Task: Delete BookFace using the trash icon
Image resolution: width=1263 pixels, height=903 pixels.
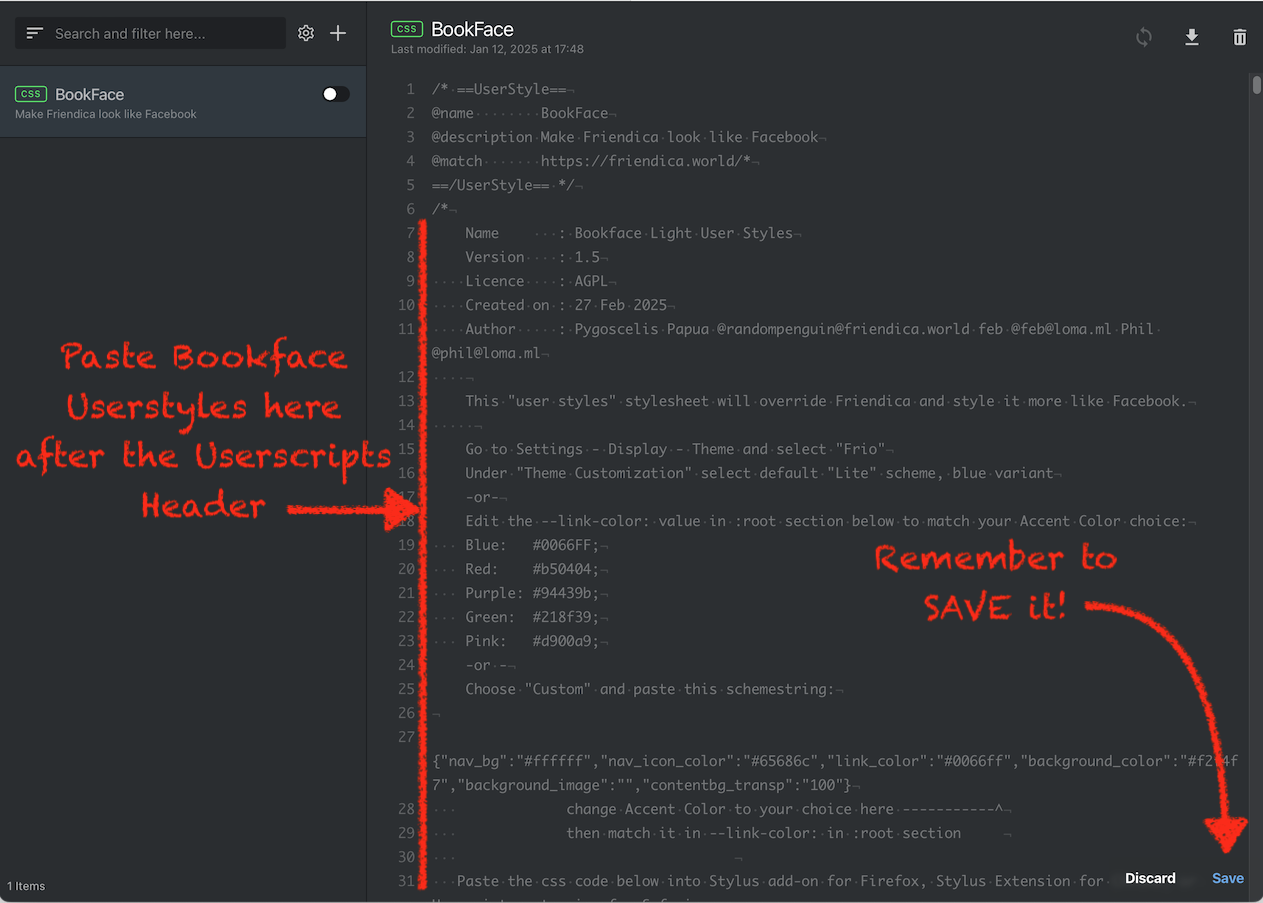Action: click(x=1240, y=37)
